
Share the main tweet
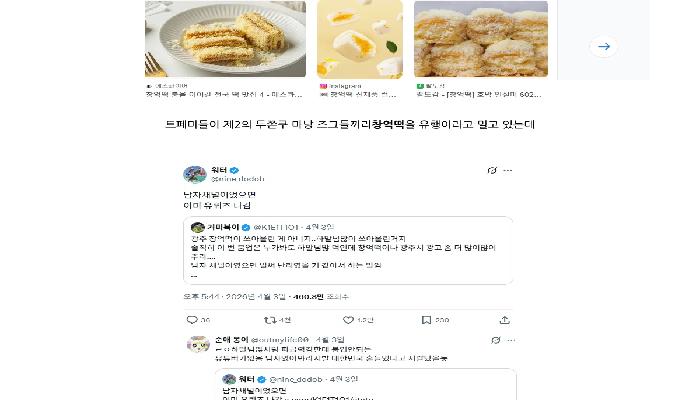(505, 320)
